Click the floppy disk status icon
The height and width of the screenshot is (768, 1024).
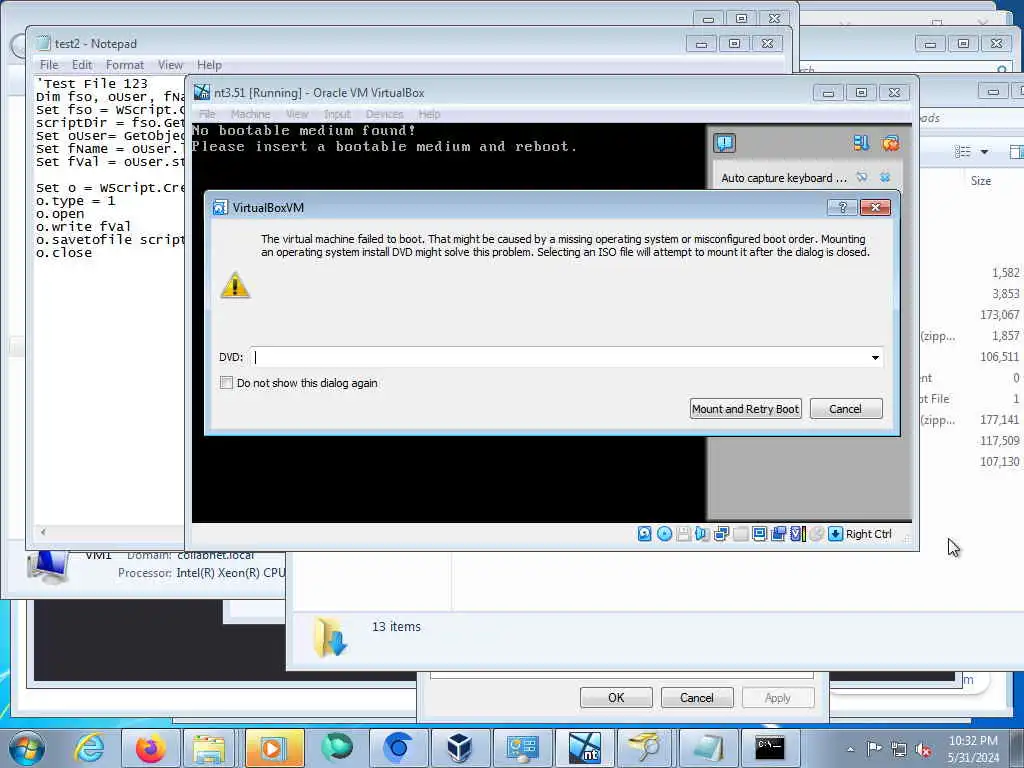point(683,534)
